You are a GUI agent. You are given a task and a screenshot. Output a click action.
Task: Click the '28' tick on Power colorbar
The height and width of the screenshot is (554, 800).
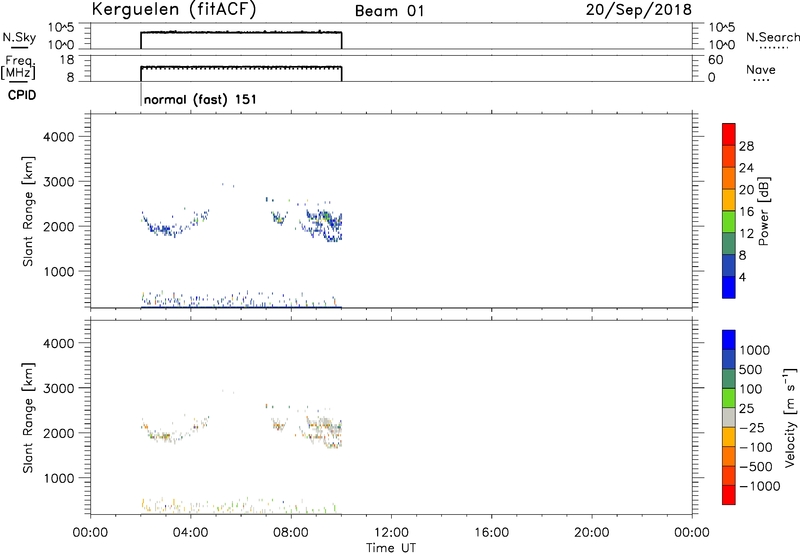(746, 146)
